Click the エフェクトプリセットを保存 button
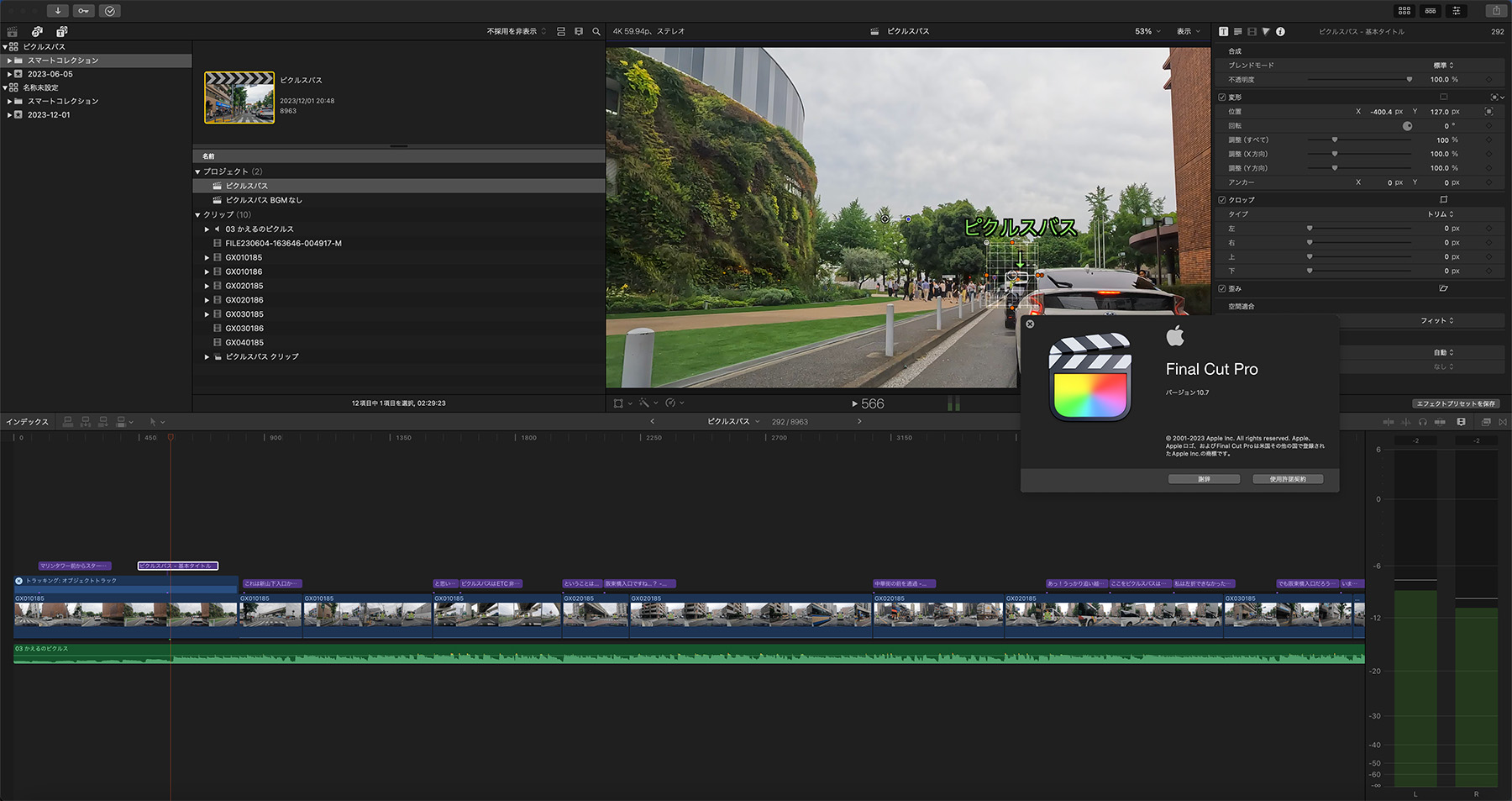 coord(1456,403)
